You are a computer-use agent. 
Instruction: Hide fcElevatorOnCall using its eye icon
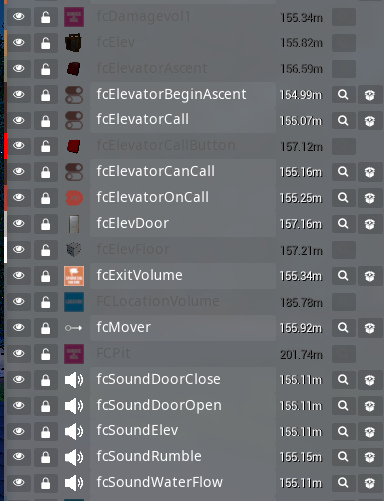click(x=19, y=198)
